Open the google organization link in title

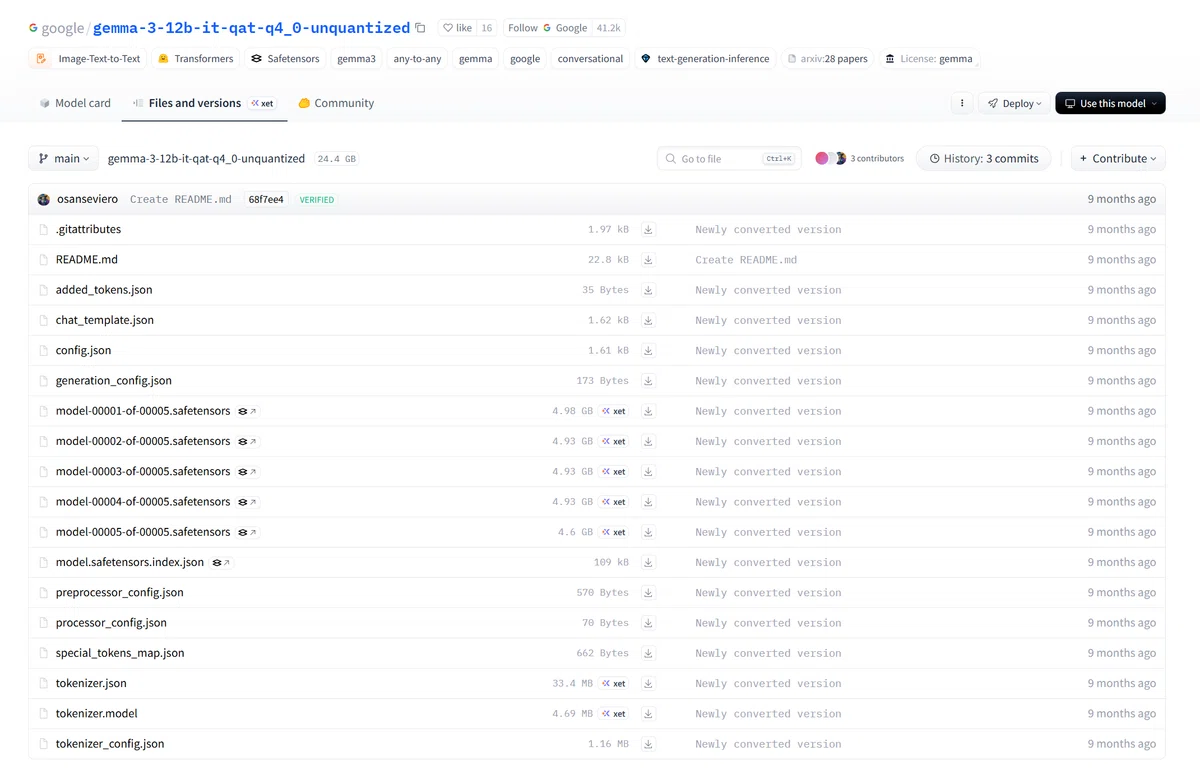[x=62, y=28]
